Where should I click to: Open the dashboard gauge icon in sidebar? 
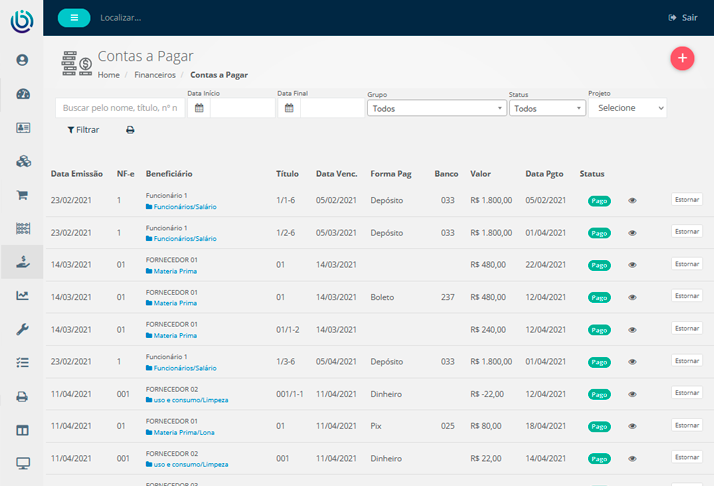tap(22, 94)
